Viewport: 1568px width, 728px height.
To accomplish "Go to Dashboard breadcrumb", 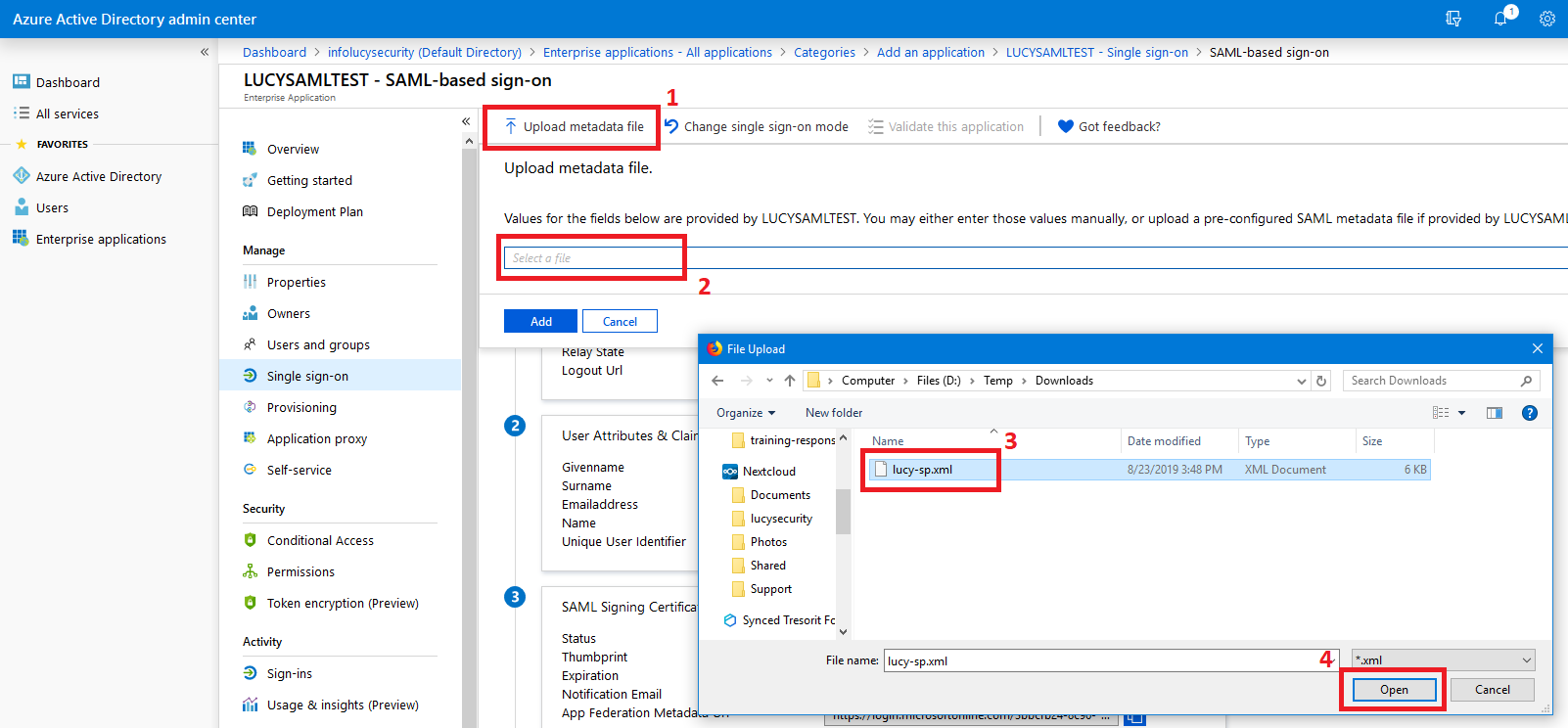I will pyautogui.click(x=274, y=52).
